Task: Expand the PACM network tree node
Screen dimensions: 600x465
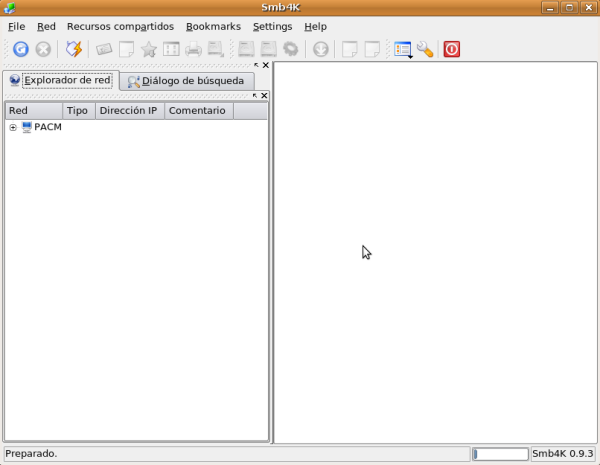Action: pos(13,127)
